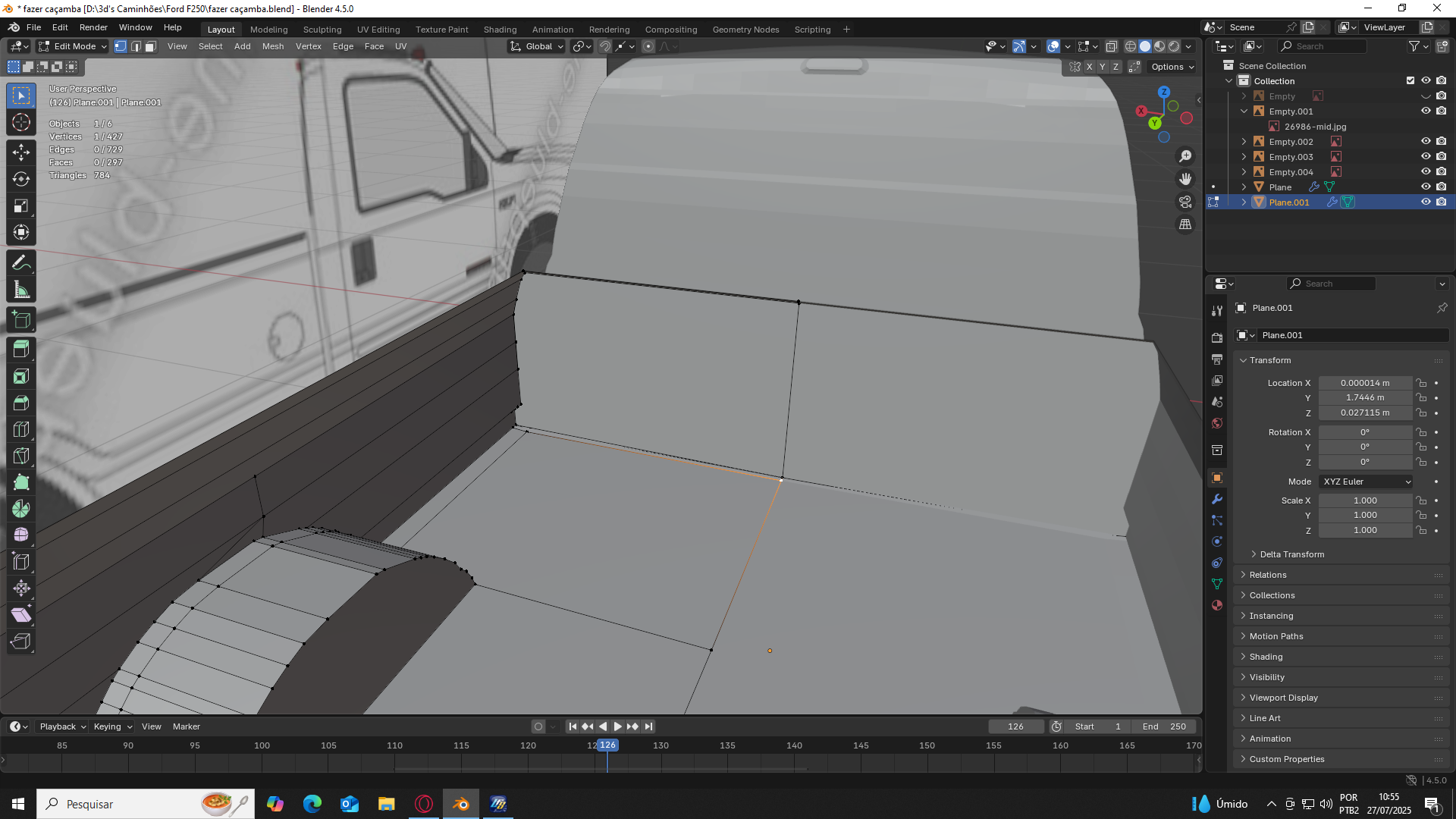Select the Knife tool

pyautogui.click(x=21, y=456)
